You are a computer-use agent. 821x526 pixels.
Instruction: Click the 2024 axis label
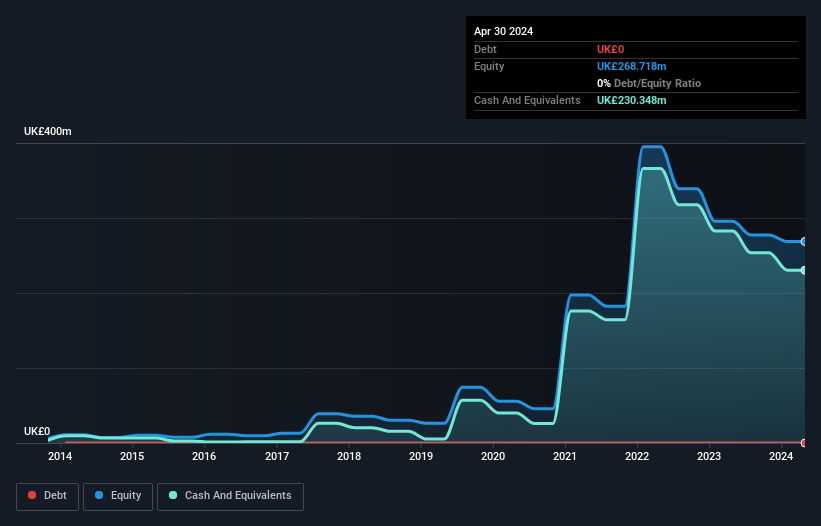(x=781, y=456)
